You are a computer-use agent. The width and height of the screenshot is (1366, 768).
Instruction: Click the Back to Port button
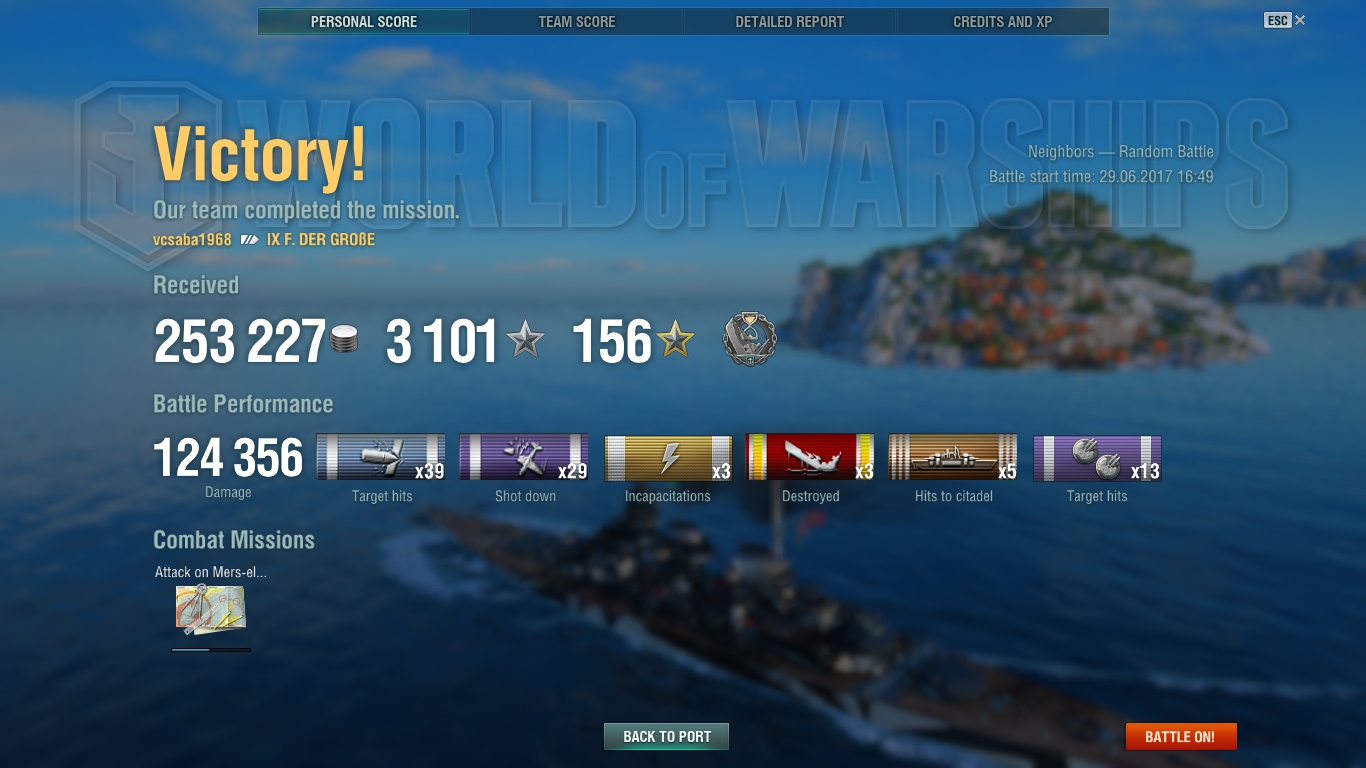[667, 737]
